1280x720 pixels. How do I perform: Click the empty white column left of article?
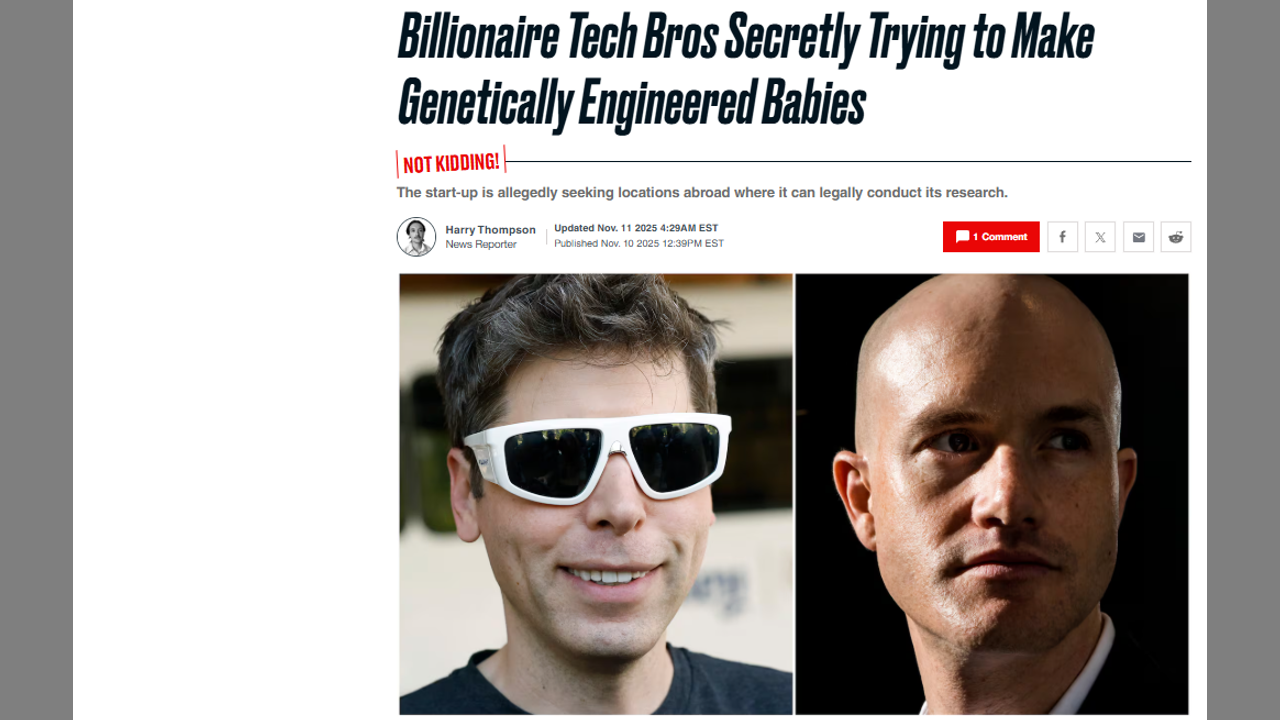click(x=234, y=360)
